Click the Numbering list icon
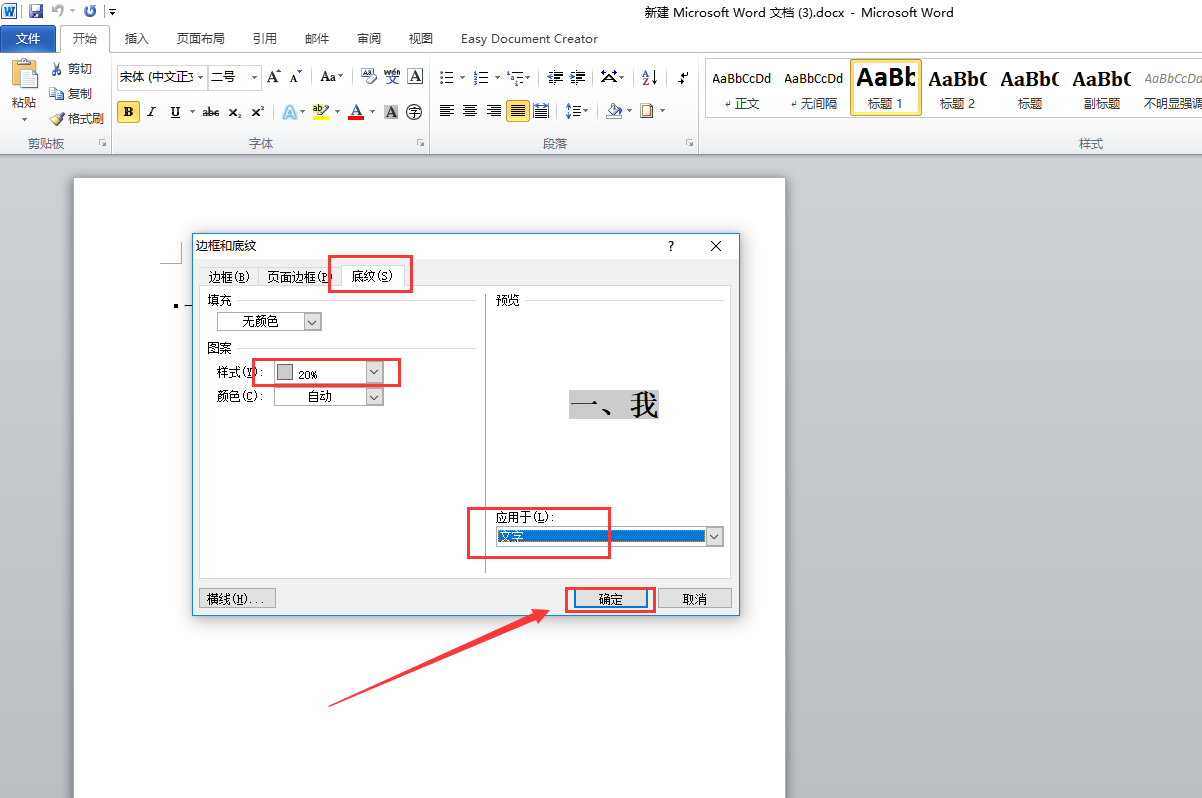The width and height of the screenshot is (1202, 798). point(481,77)
